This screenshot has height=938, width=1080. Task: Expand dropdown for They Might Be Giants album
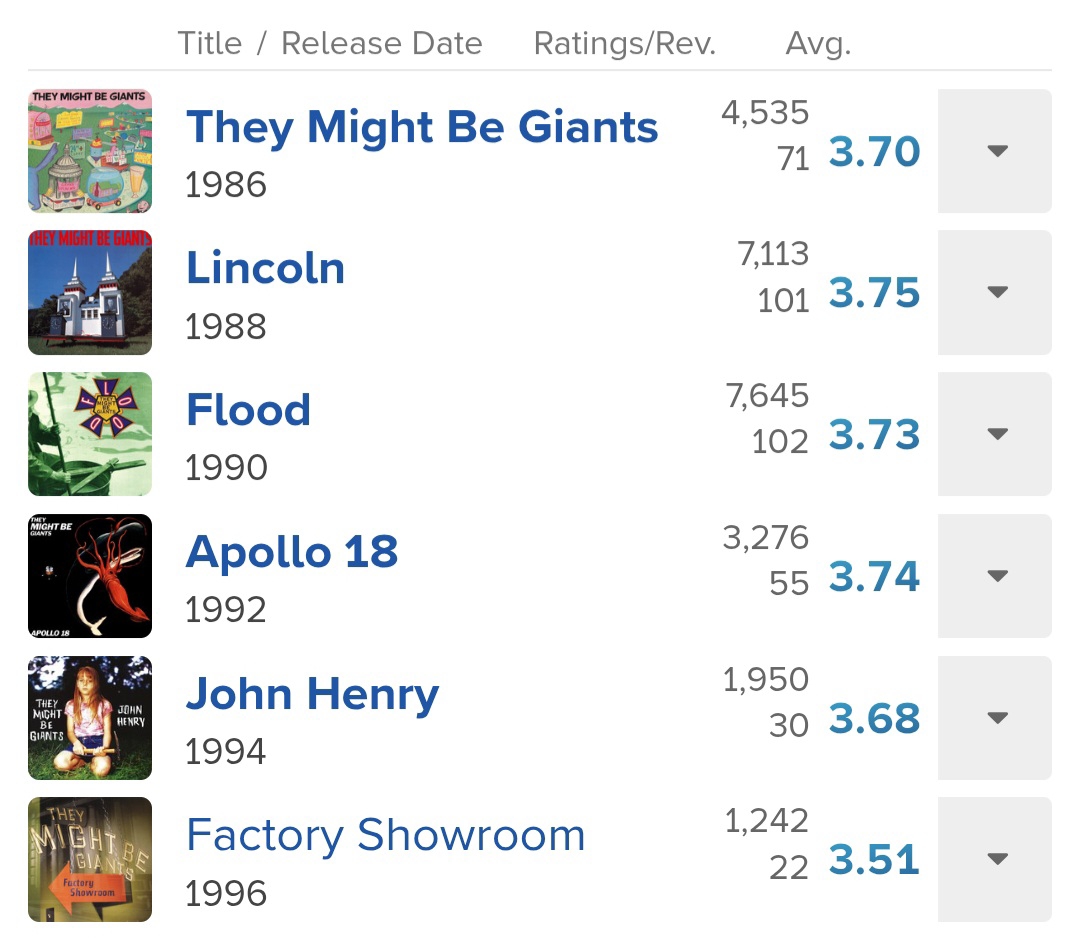[x=995, y=151]
